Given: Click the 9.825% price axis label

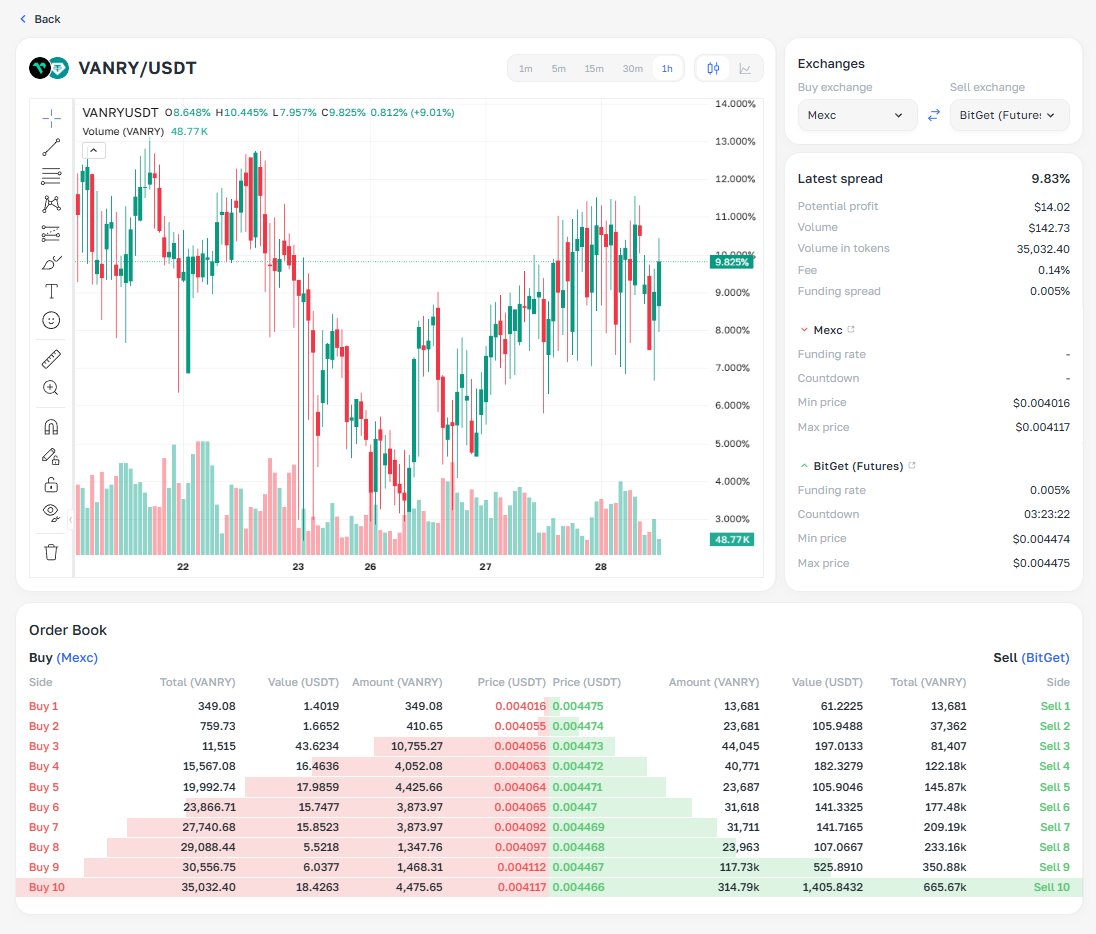Looking at the screenshot, I should tap(732, 262).
